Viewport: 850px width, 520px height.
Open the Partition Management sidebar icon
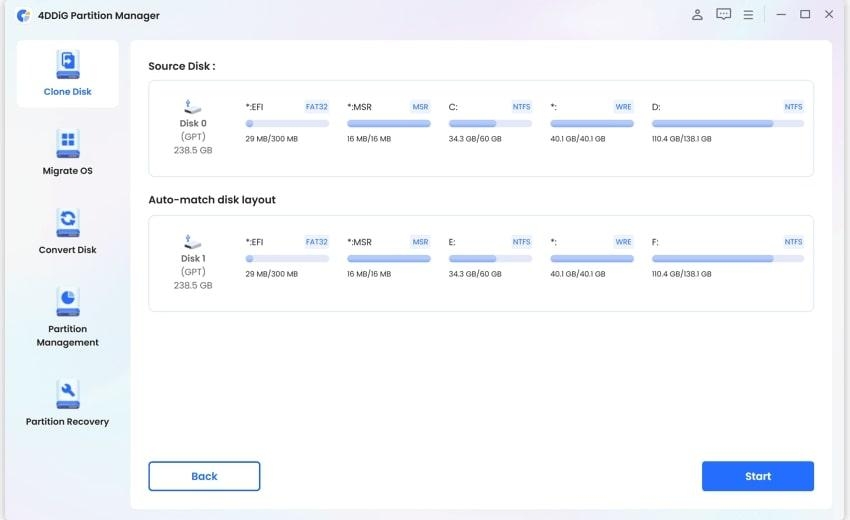(x=68, y=302)
